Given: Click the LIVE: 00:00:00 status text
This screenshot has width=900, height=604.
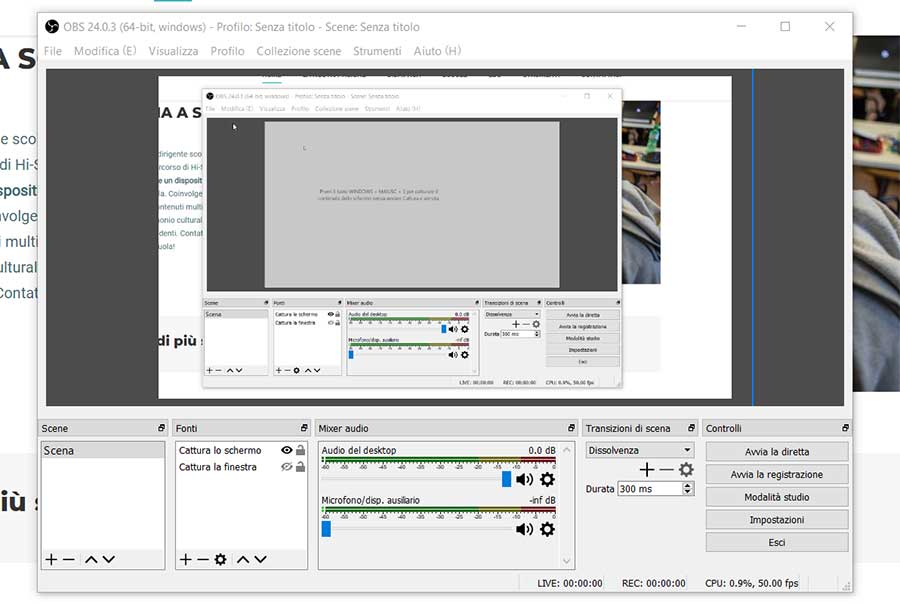Looking at the screenshot, I should tap(570, 583).
